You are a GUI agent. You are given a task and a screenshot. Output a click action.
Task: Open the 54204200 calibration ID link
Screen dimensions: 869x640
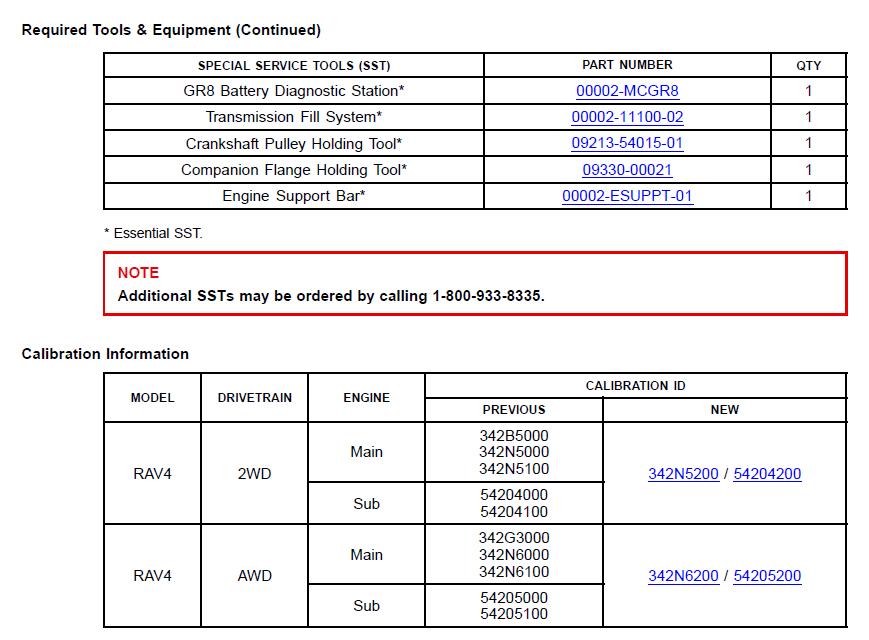click(767, 474)
